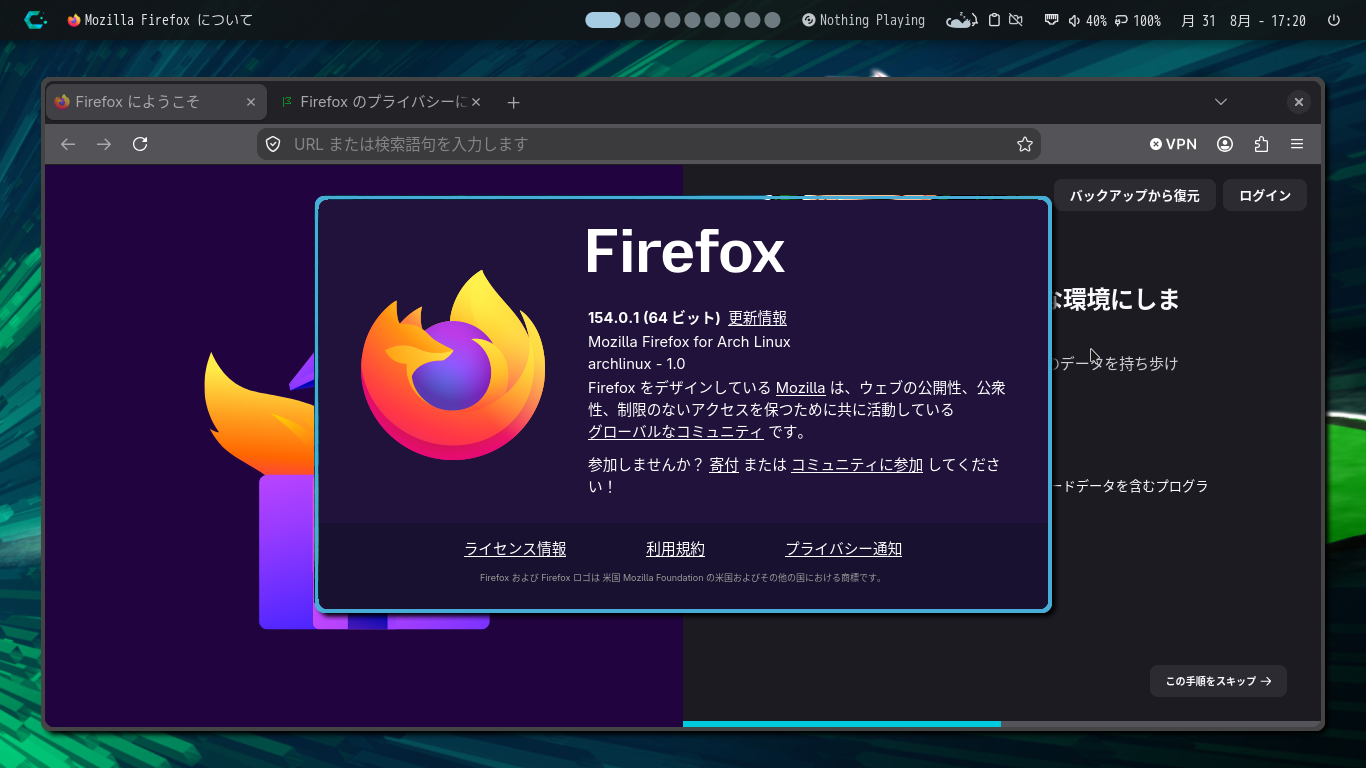
Task: Click the onboarding progress bar at page bottom
Action: tap(1002, 724)
